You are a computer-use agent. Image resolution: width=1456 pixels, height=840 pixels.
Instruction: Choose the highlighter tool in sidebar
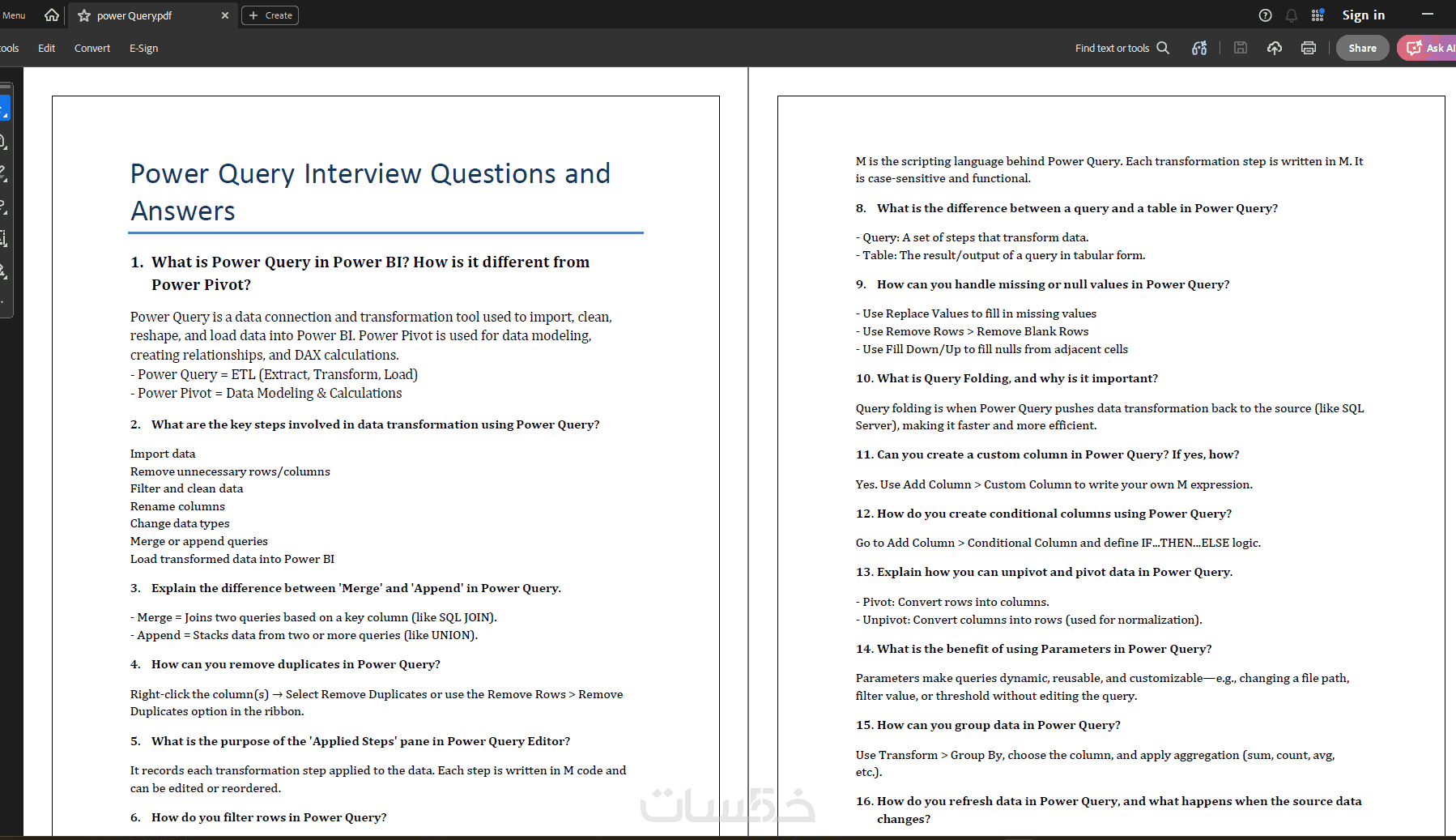tap(3, 173)
